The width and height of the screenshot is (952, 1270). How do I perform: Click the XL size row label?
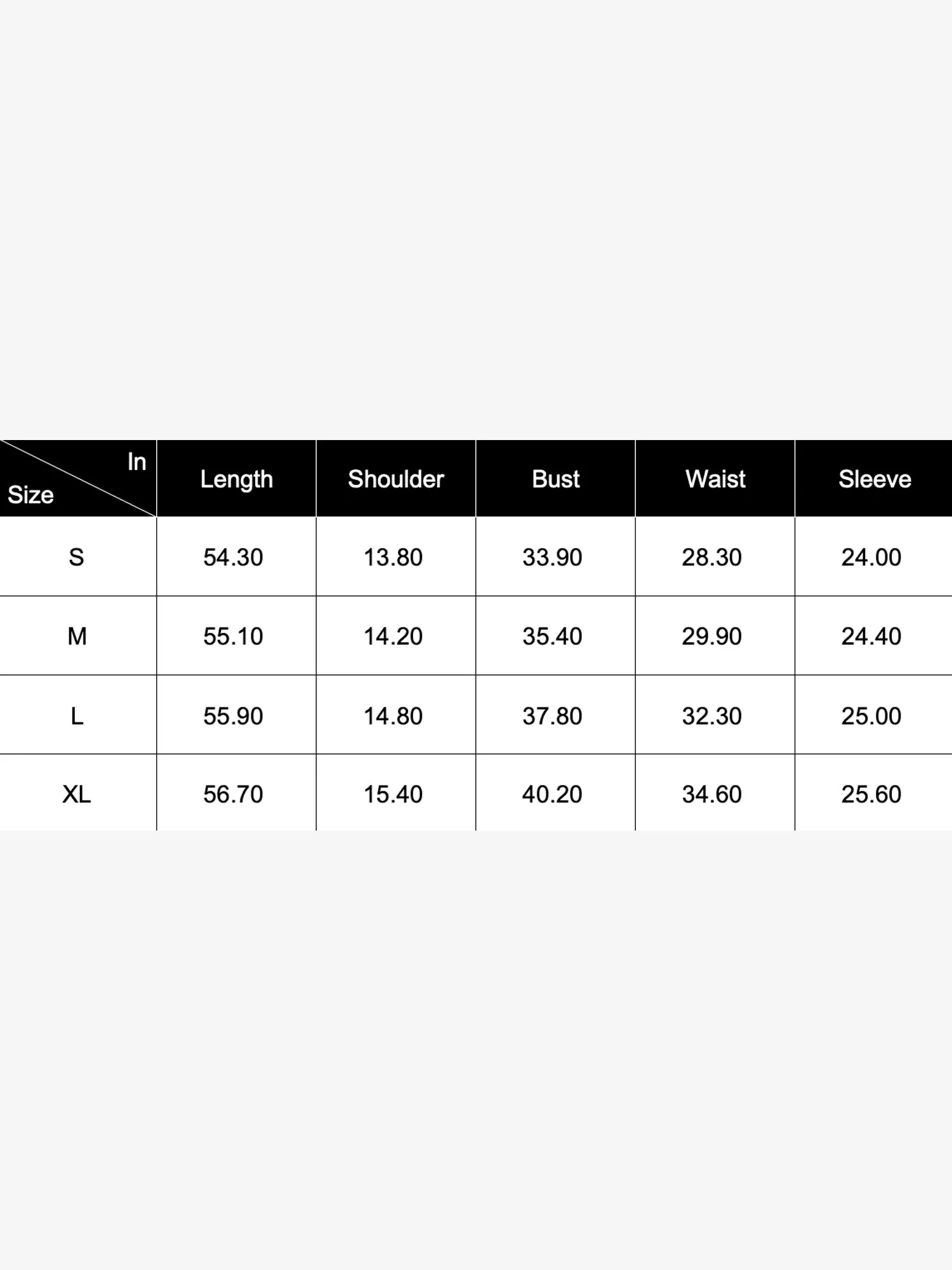(x=76, y=794)
